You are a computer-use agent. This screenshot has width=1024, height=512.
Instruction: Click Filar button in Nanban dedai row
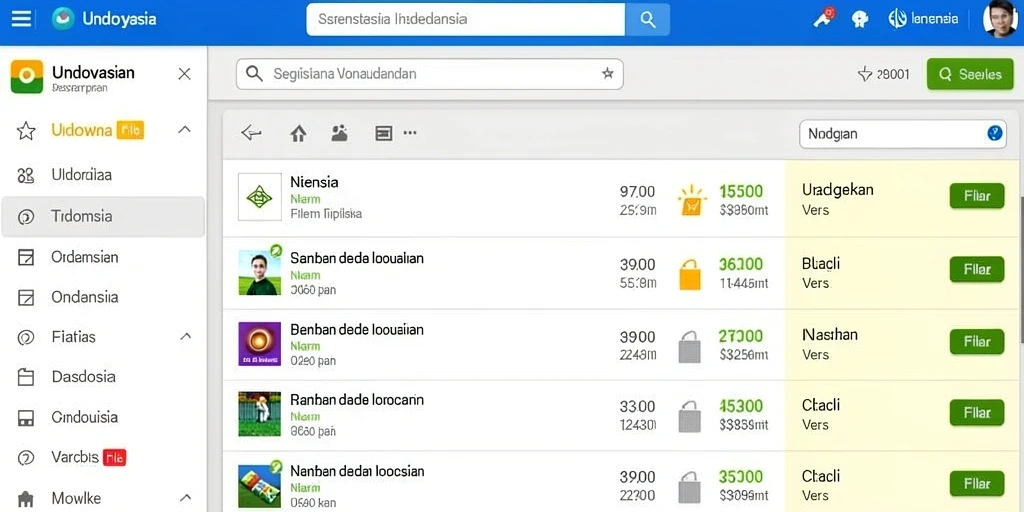coord(976,484)
